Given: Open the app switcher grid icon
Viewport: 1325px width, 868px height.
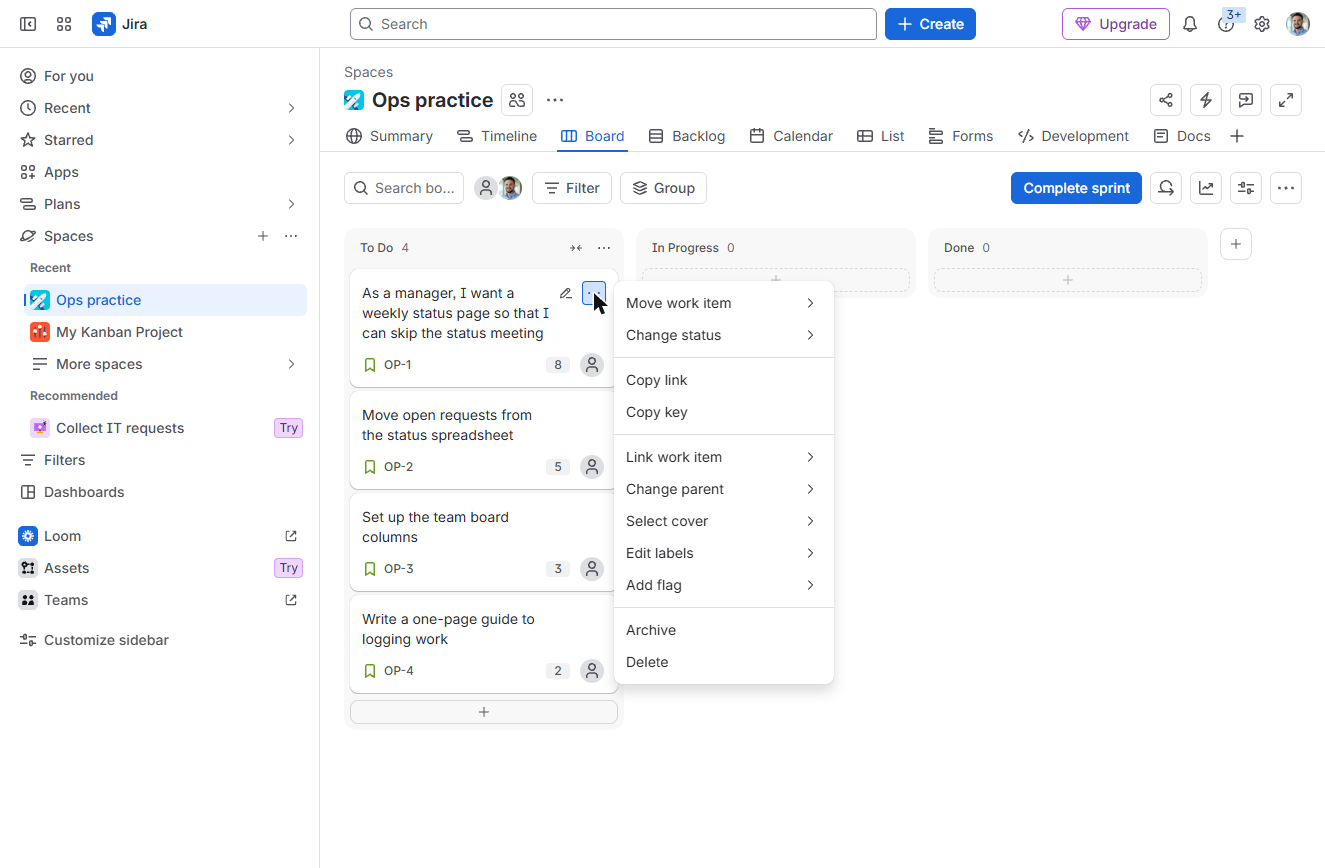Looking at the screenshot, I should 64,24.
